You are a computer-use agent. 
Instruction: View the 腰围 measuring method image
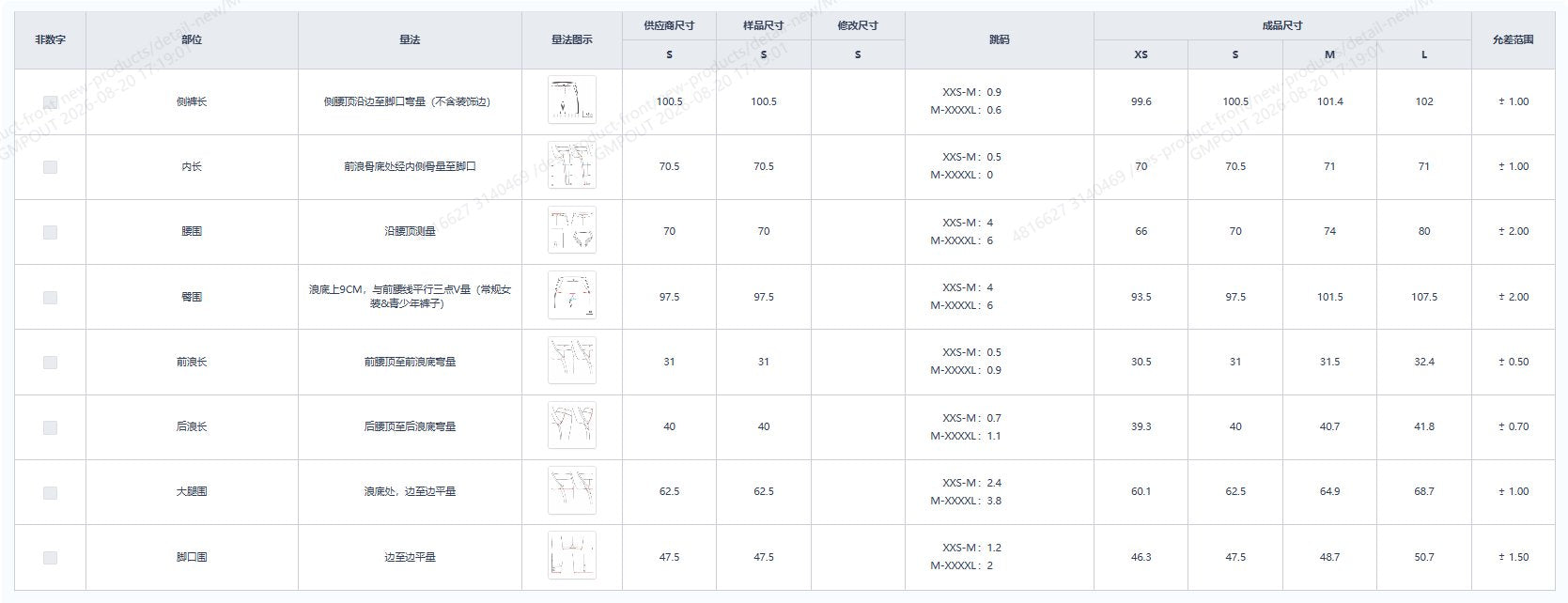coord(571,231)
